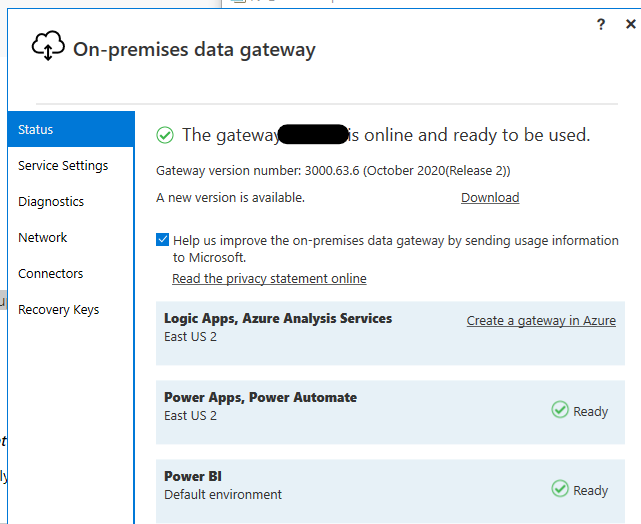Click 'A new version is available.' text
Image resolution: width=641 pixels, height=524 pixels.
pos(231,197)
